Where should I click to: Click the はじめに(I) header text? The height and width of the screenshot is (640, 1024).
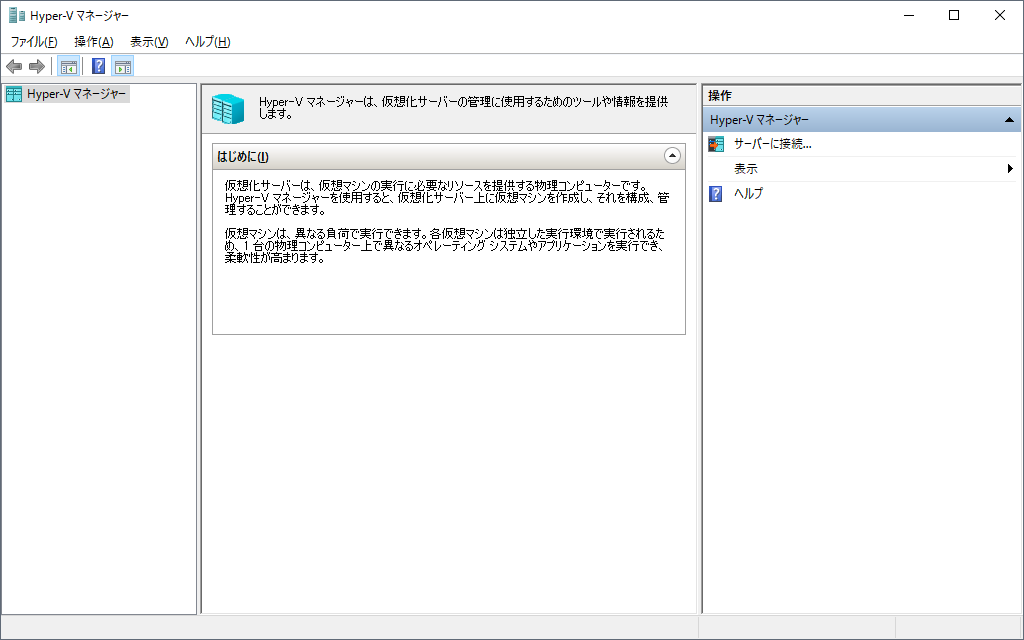point(243,157)
